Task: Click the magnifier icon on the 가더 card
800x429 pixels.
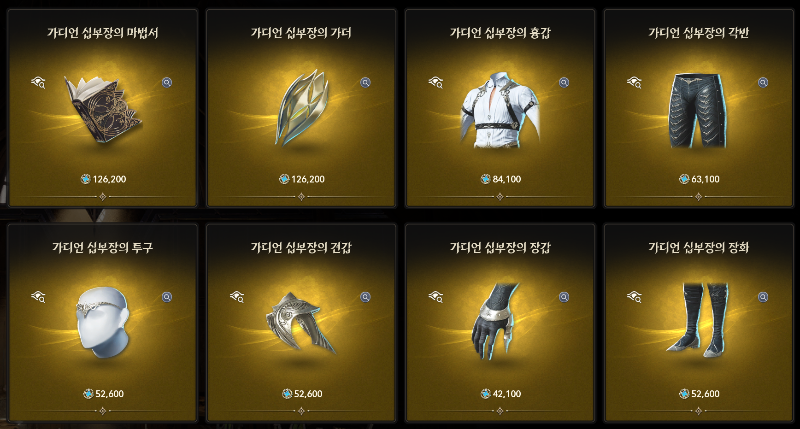Action: click(x=365, y=83)
